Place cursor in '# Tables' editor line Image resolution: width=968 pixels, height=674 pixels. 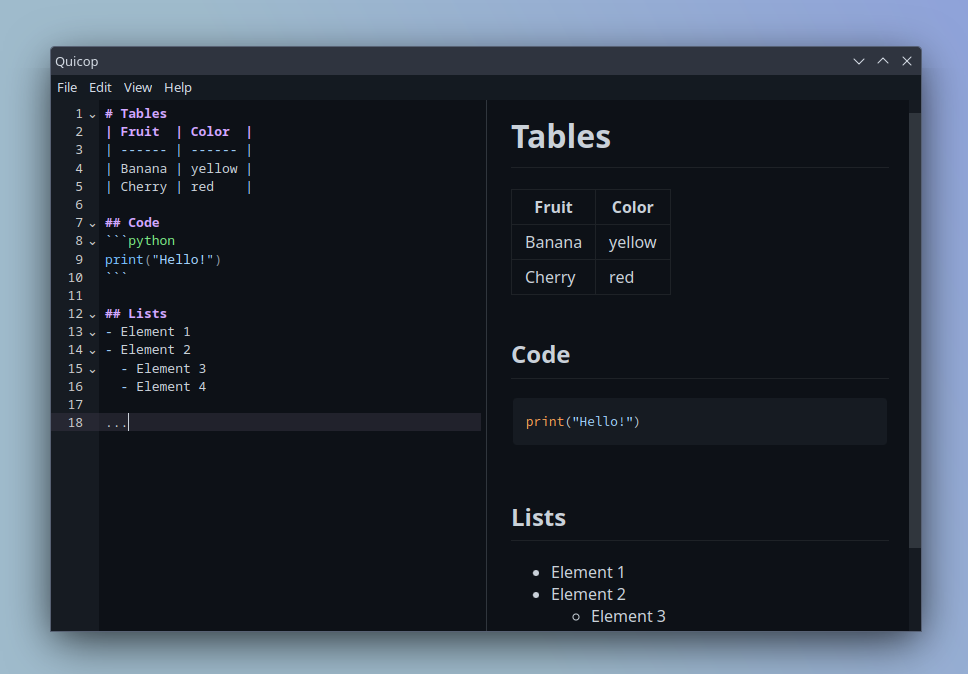(136, 114)
